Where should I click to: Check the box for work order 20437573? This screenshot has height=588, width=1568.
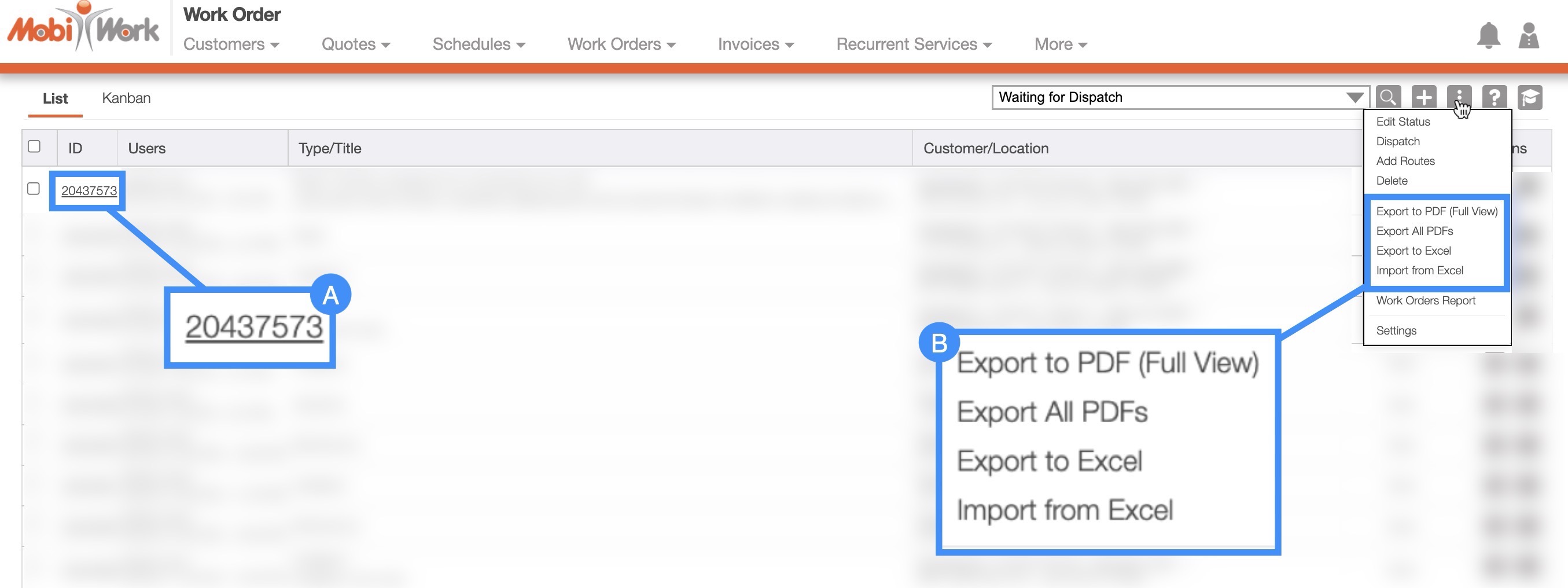(x=34, y=189)
